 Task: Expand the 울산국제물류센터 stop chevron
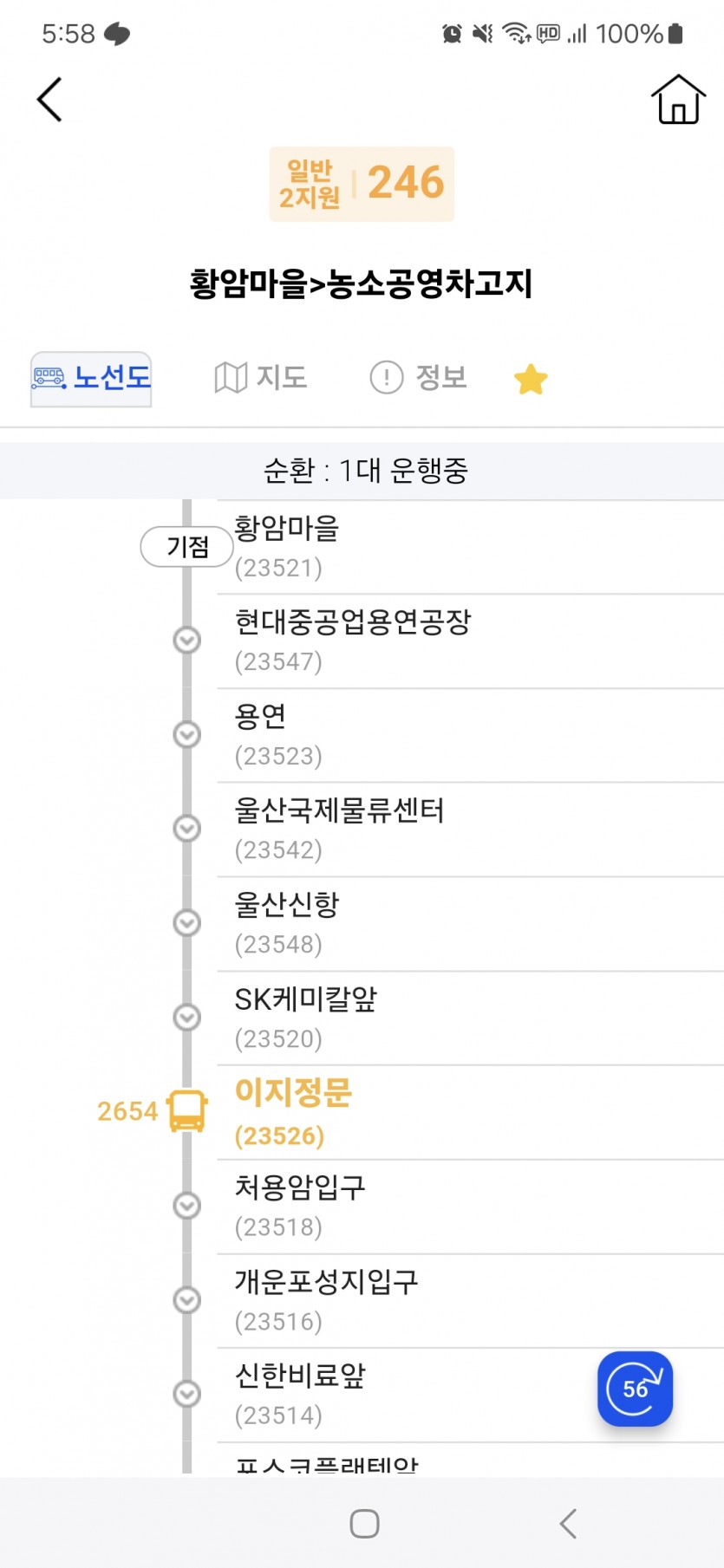point(187,829)
